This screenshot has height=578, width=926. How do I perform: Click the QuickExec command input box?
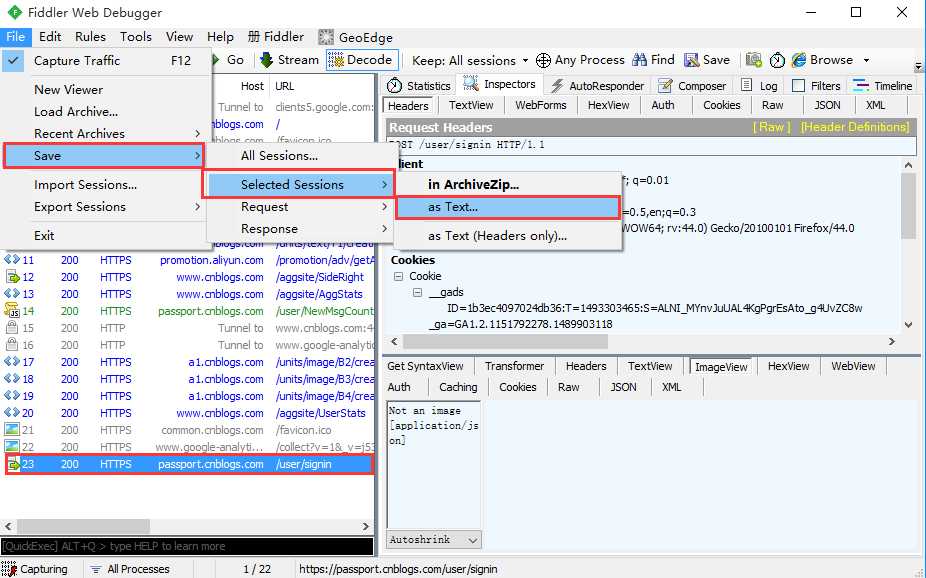tap(187, 546)
